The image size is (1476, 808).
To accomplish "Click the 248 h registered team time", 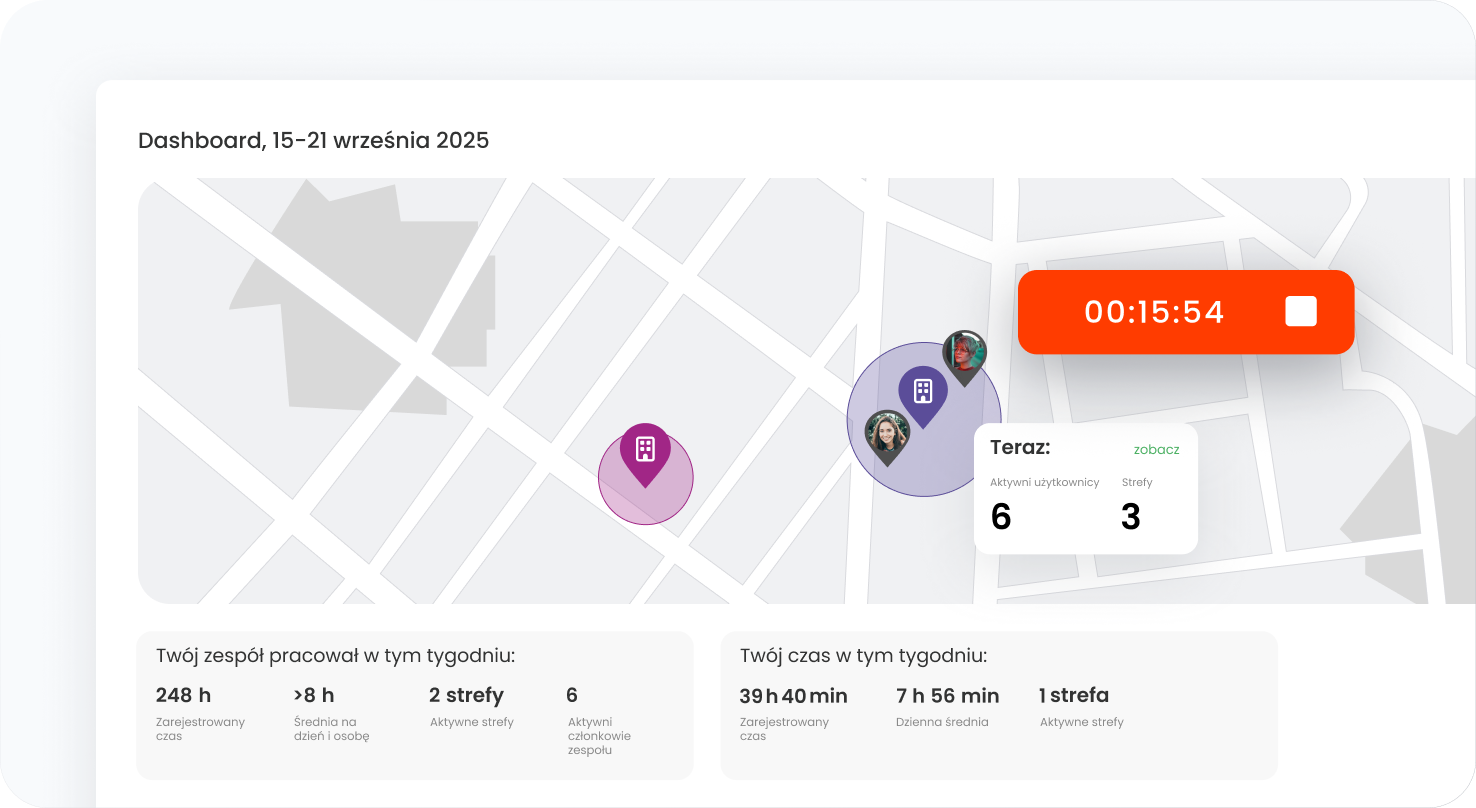I will point(183,695).
